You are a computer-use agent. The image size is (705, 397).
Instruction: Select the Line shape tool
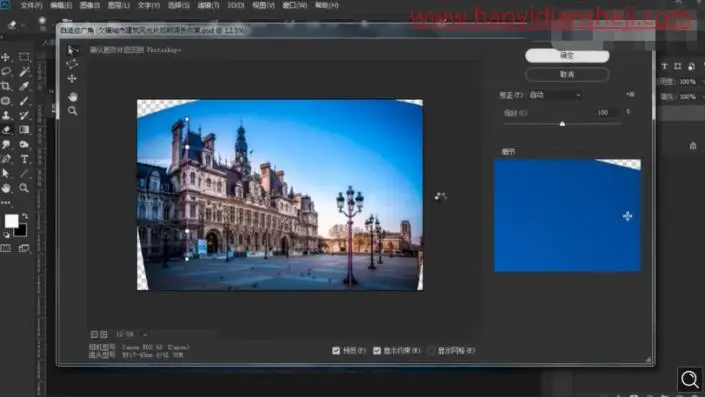click(x=24, y=173)
